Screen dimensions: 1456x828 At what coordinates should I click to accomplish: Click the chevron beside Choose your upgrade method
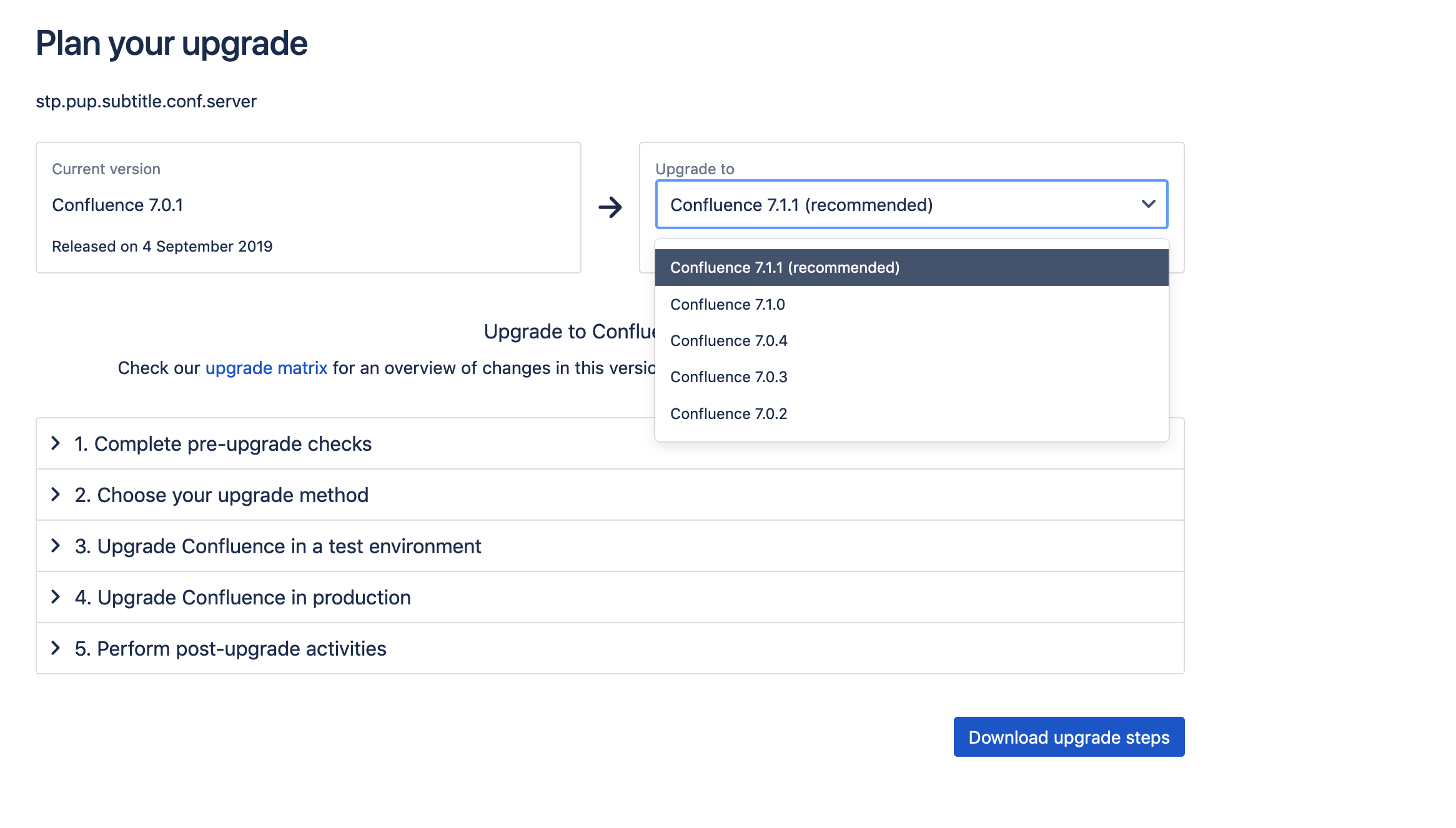[x=56, y=495]
